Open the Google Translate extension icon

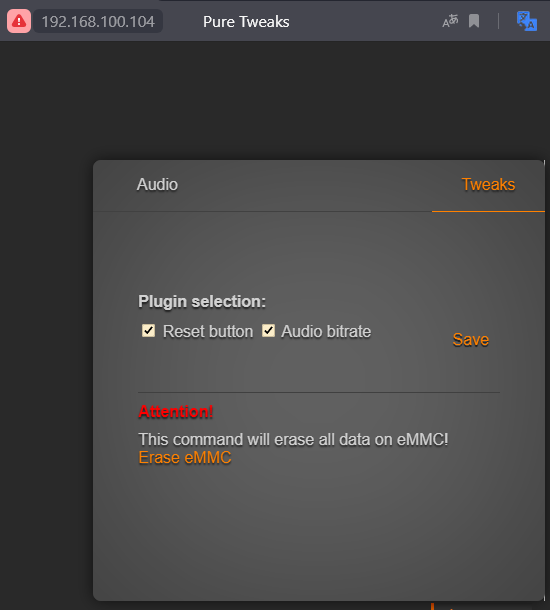527,21
